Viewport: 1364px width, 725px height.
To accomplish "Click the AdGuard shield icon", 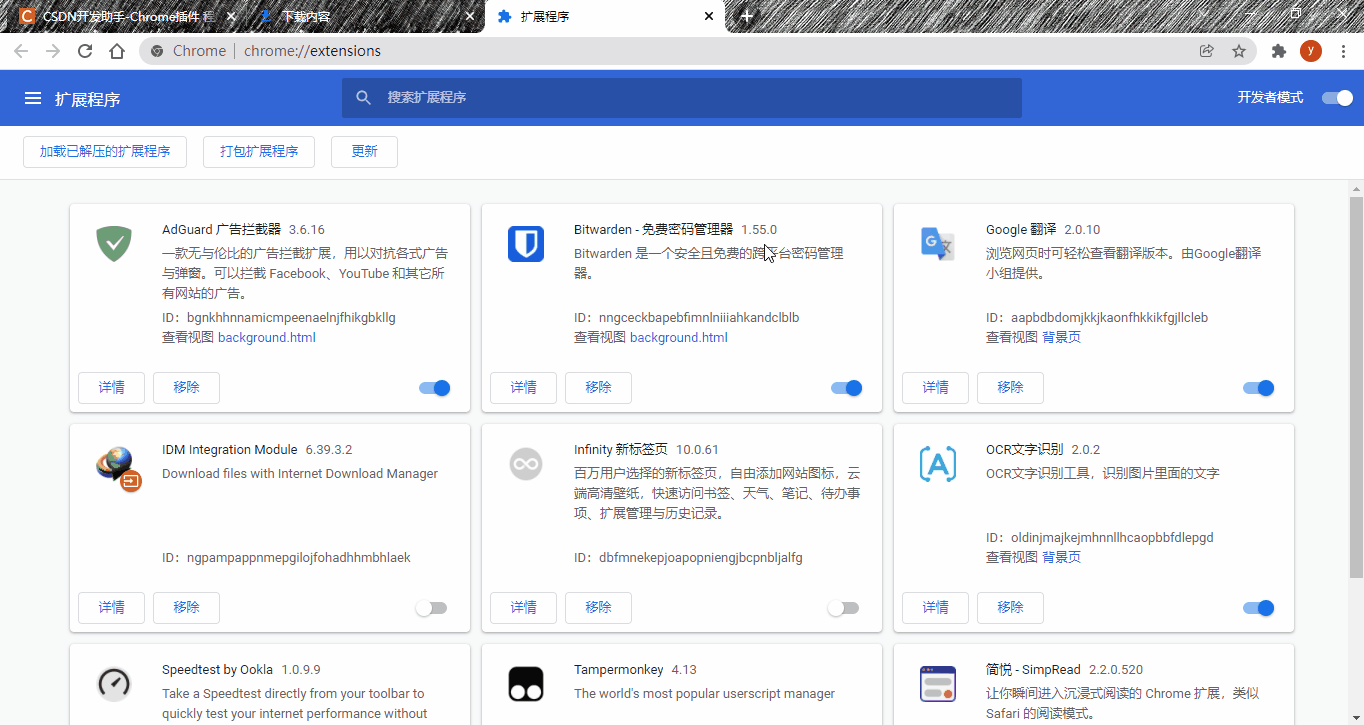I will [113, 243].
